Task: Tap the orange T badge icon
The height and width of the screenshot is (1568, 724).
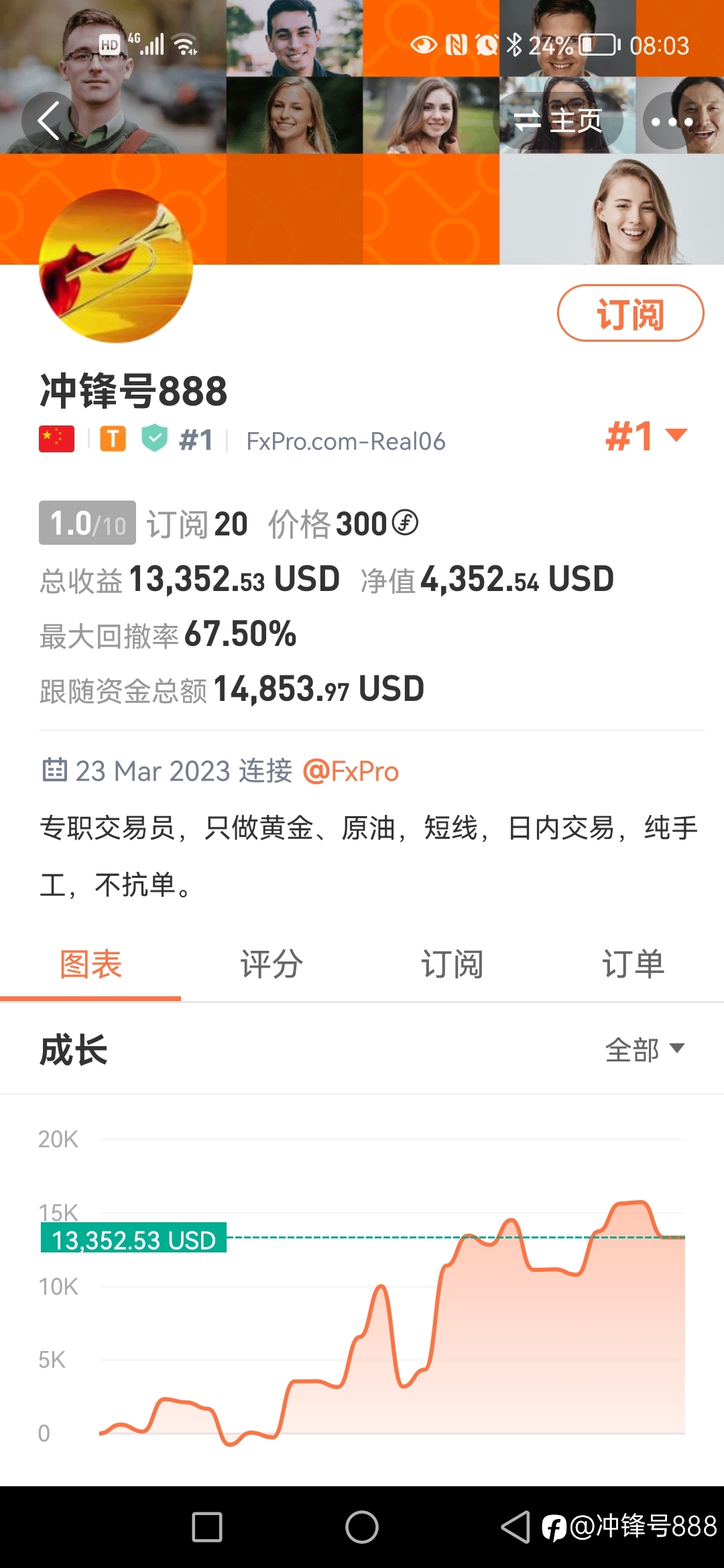Action: point(113,440)
